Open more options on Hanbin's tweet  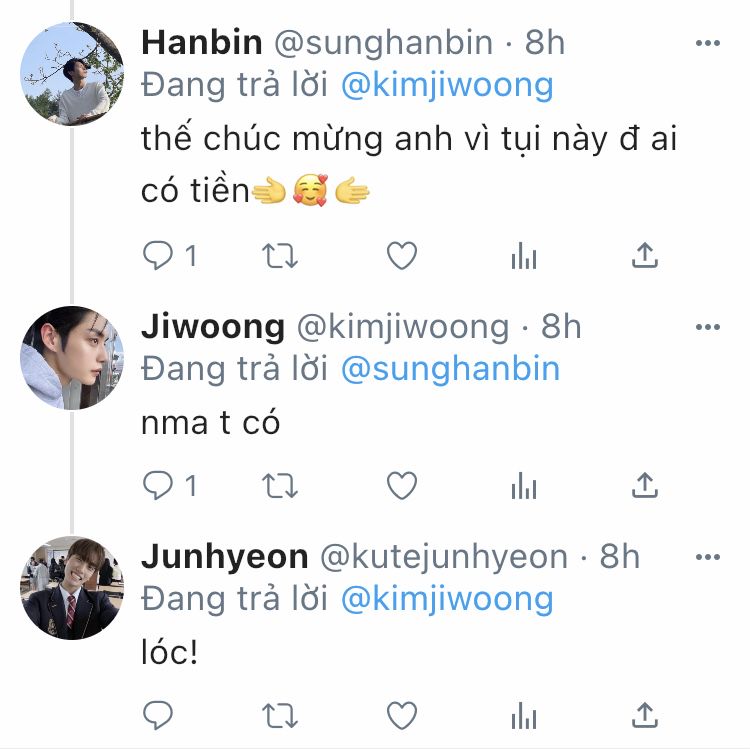[x=707, y=44]
